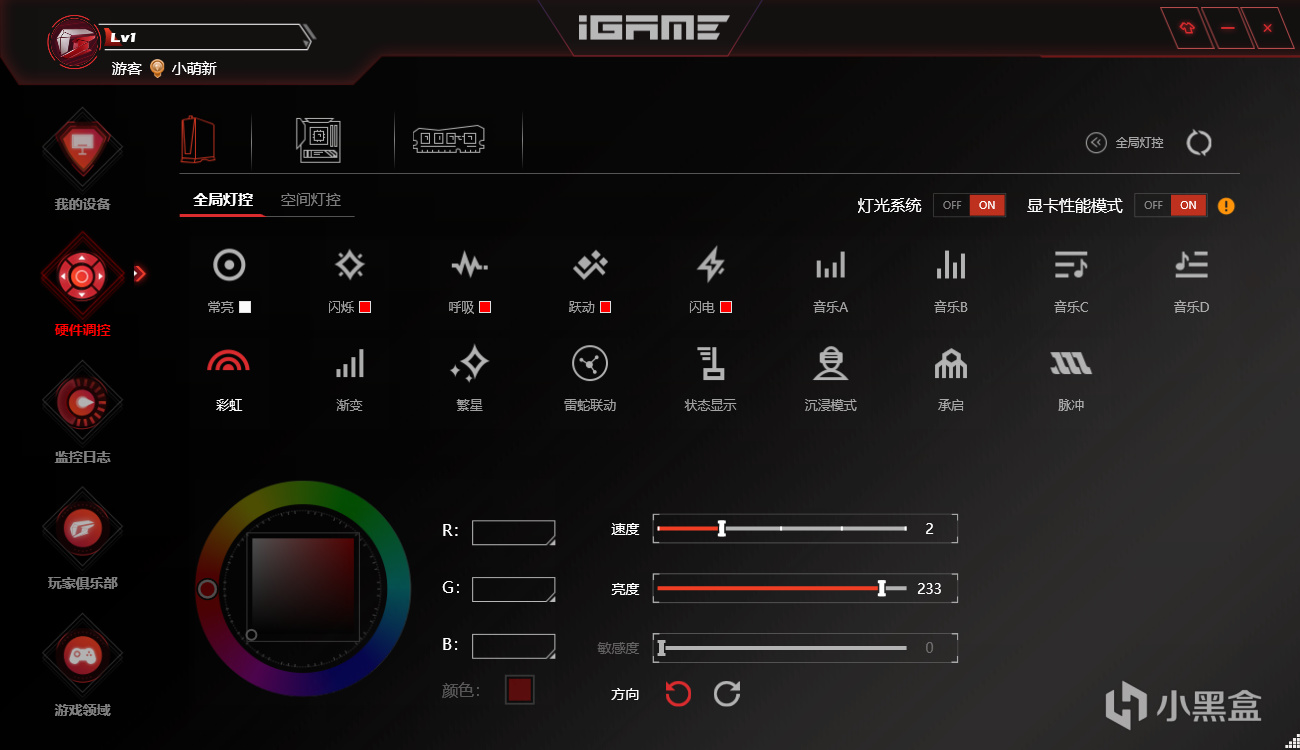Switch to 音乐B music light mode
The height and width of the screenshot is (750, 1300).
pos(951,265)
